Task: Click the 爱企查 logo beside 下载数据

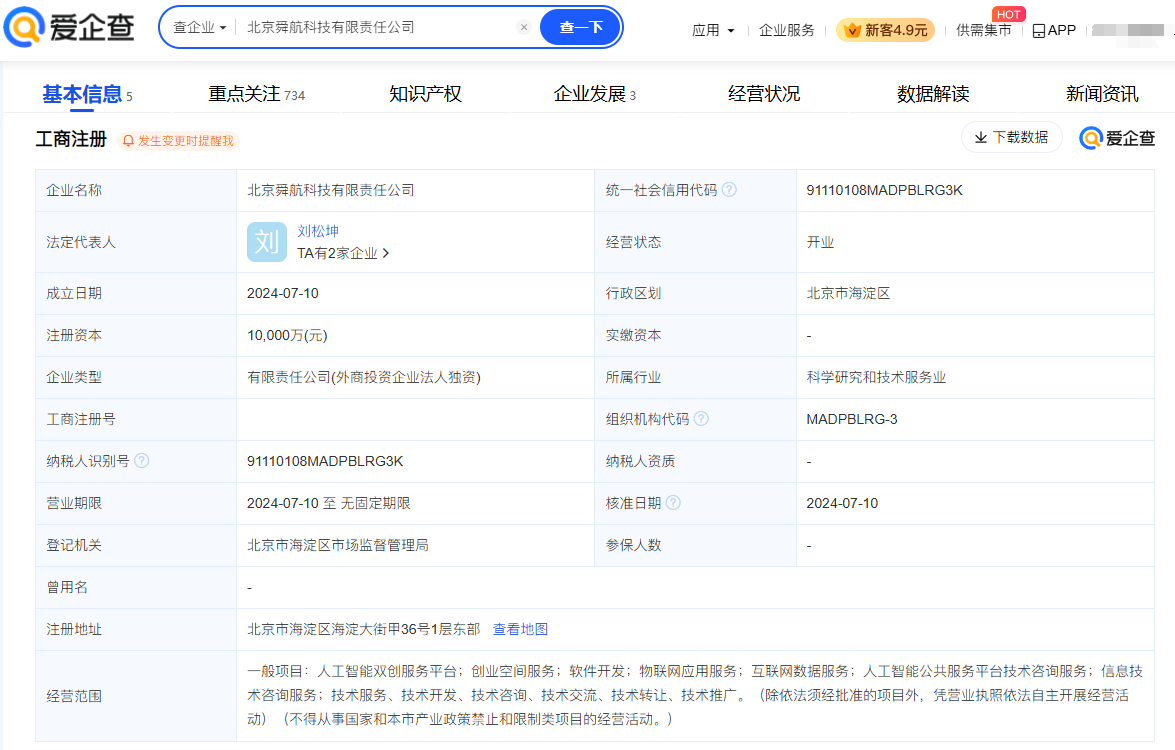Action: [1117, 138]
